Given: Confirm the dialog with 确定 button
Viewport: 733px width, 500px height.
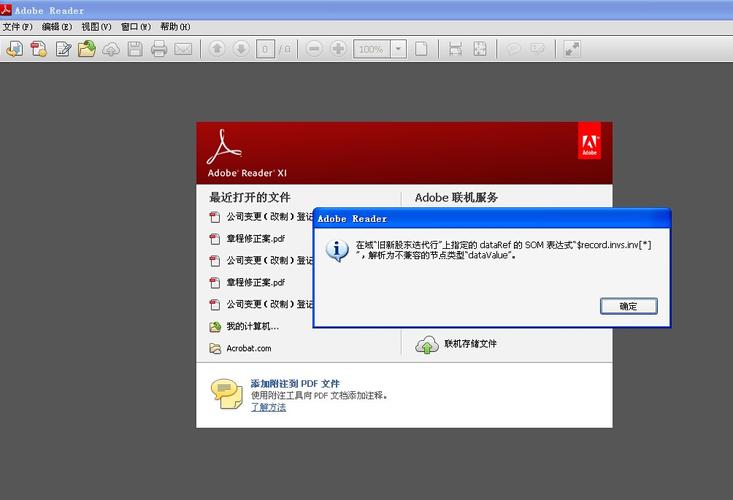Looking at the screenshot, I should pos(629,306).
